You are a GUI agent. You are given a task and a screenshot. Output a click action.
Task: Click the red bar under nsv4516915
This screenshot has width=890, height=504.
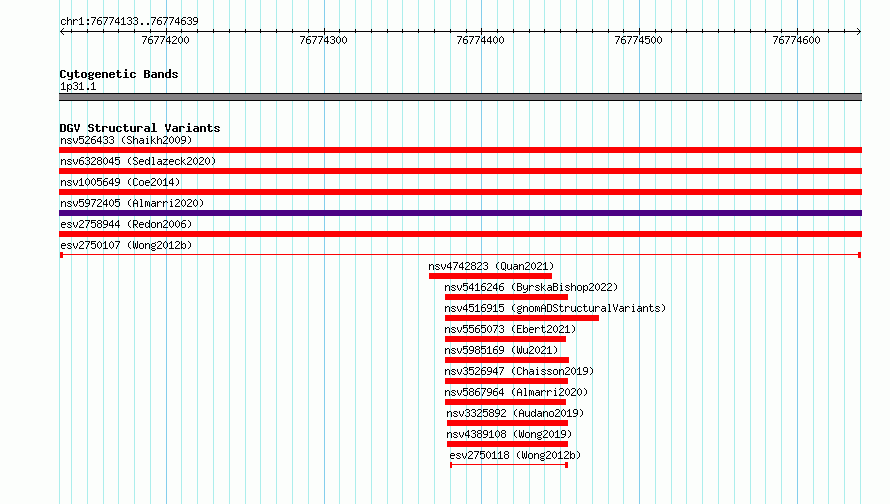point(522,318)
